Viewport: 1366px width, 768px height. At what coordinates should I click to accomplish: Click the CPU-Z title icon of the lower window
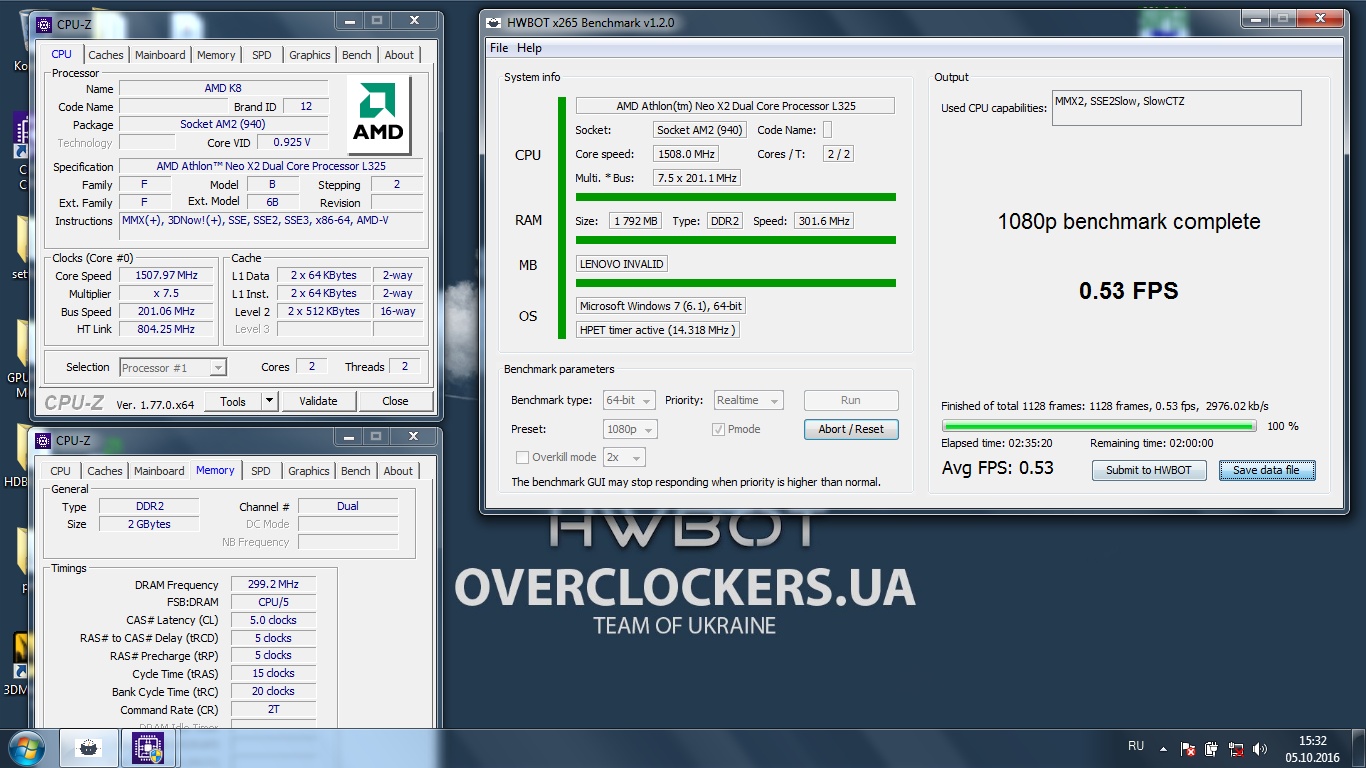[44, 439]
